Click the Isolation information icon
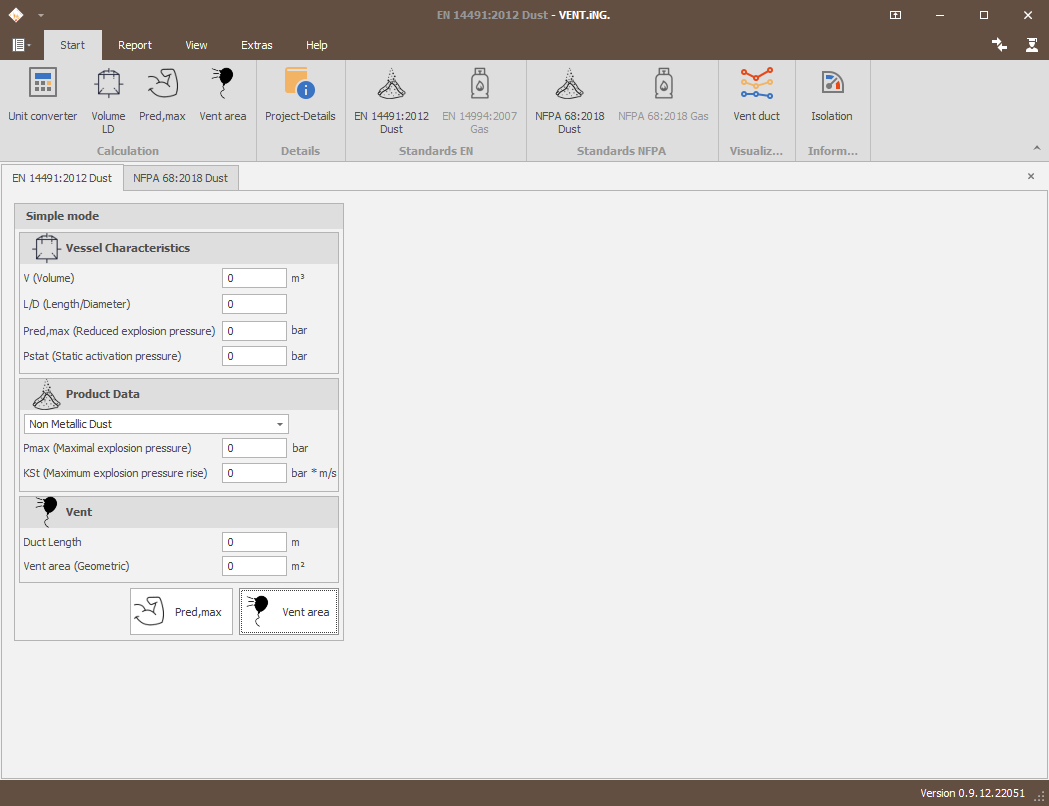This screenshot has height=806, width=1049. click(x=832, y=96)
